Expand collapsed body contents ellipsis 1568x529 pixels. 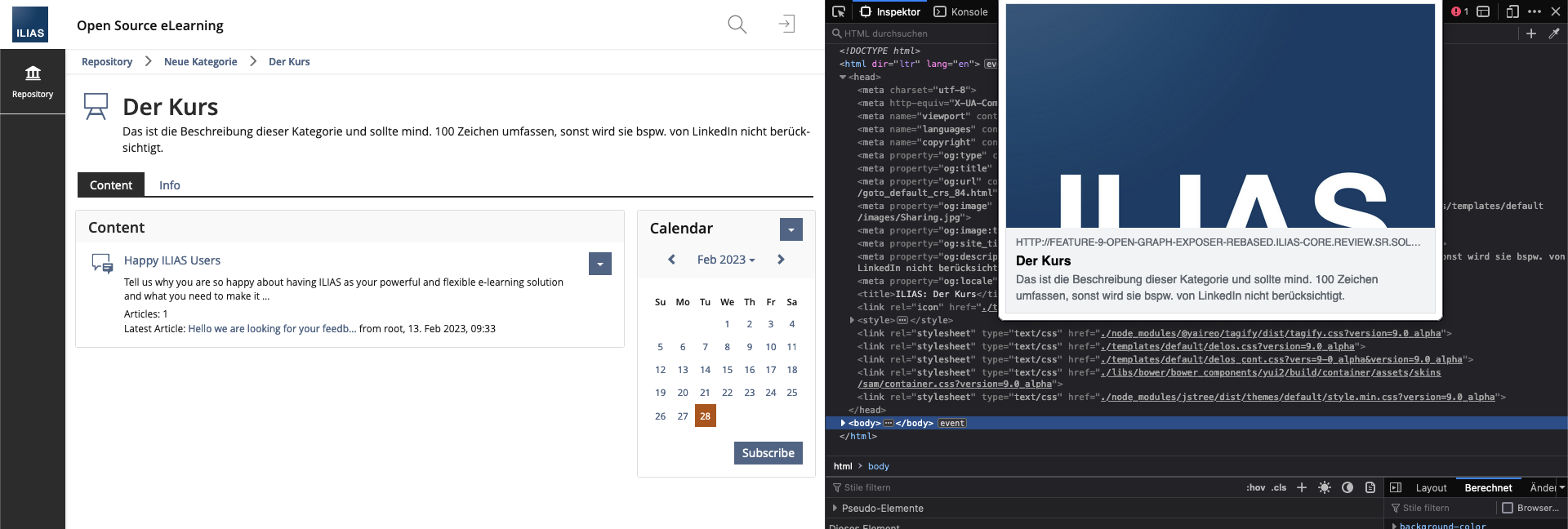[889, 423]
